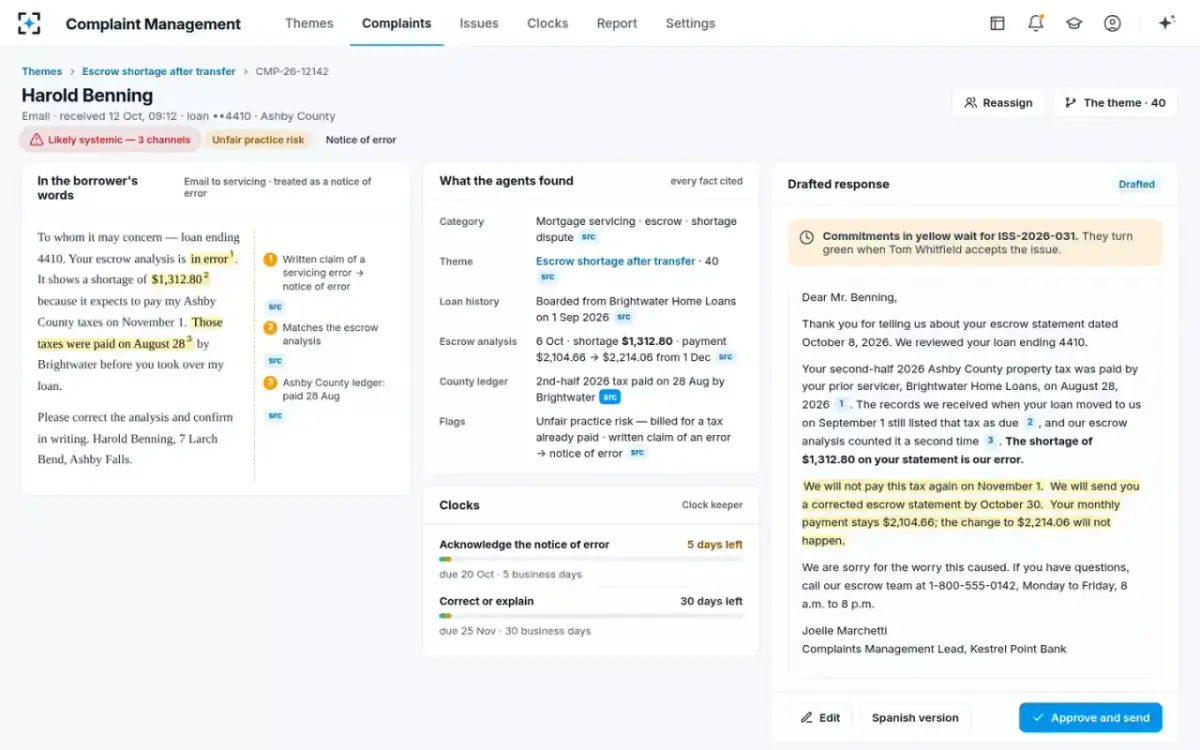Image resolution: width=1200 pixels, height=750 pixels.
Task: Click the "30 days left" text
Action: click(x=711, y=601)
